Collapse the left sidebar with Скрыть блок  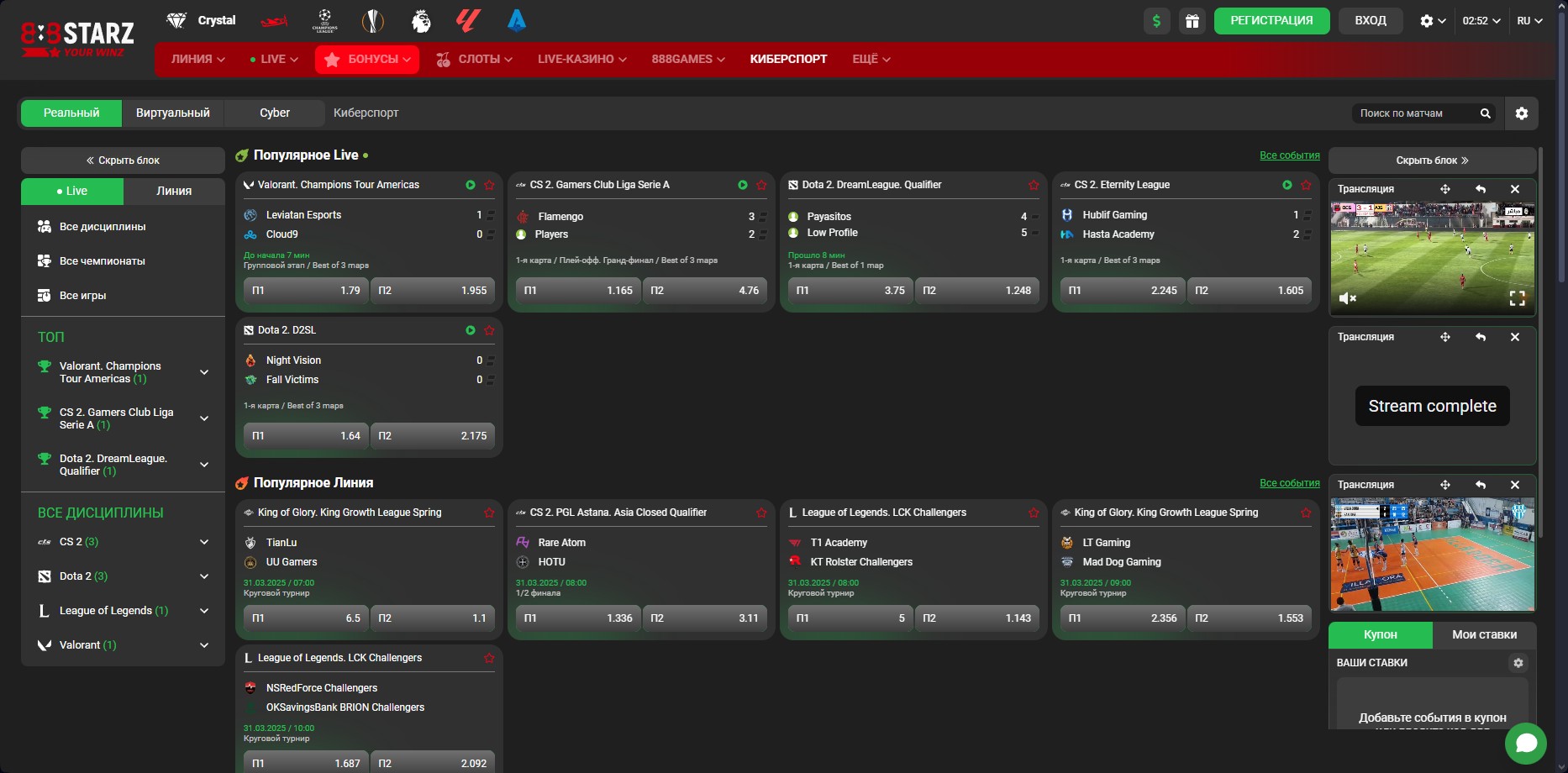[123, 160]
